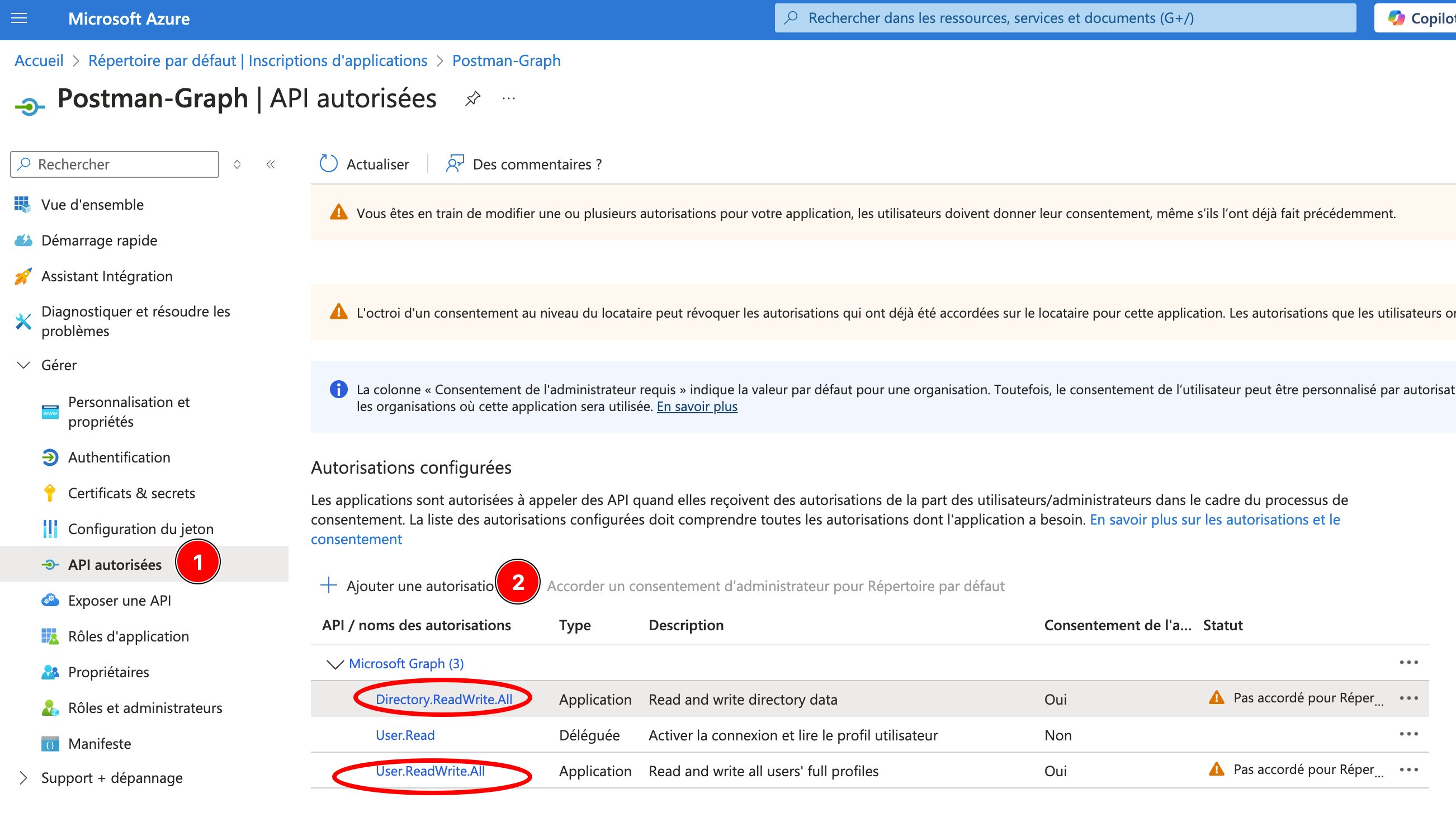
Task: Open ellipsis menu for User.ReadWrite.All row
Action: click(1408, 770)
